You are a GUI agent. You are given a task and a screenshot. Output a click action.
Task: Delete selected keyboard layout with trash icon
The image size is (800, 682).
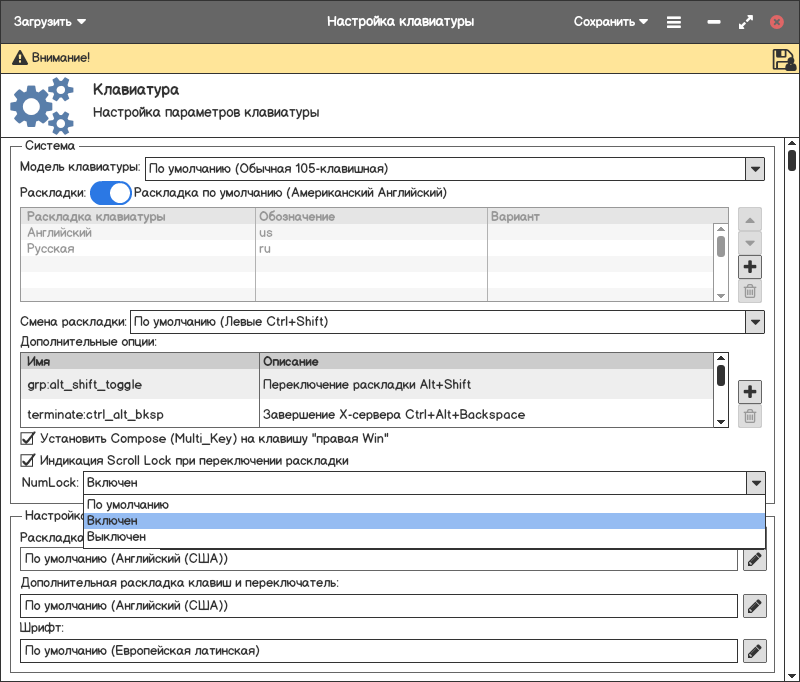coord(750,292)
